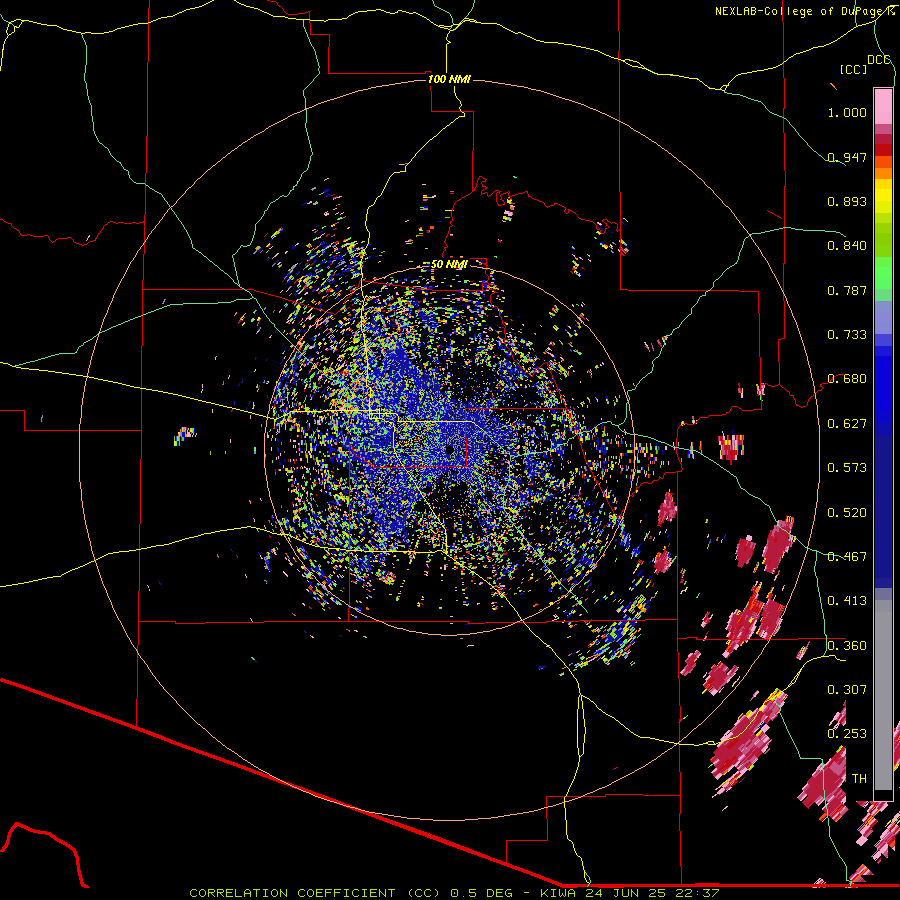
Task: Click the 100 NMI range ring label
Action: (x=449, y=79)
